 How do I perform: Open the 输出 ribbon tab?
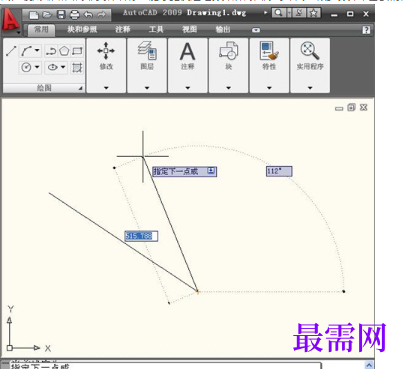pyautogui.click(x=223, y=29)
